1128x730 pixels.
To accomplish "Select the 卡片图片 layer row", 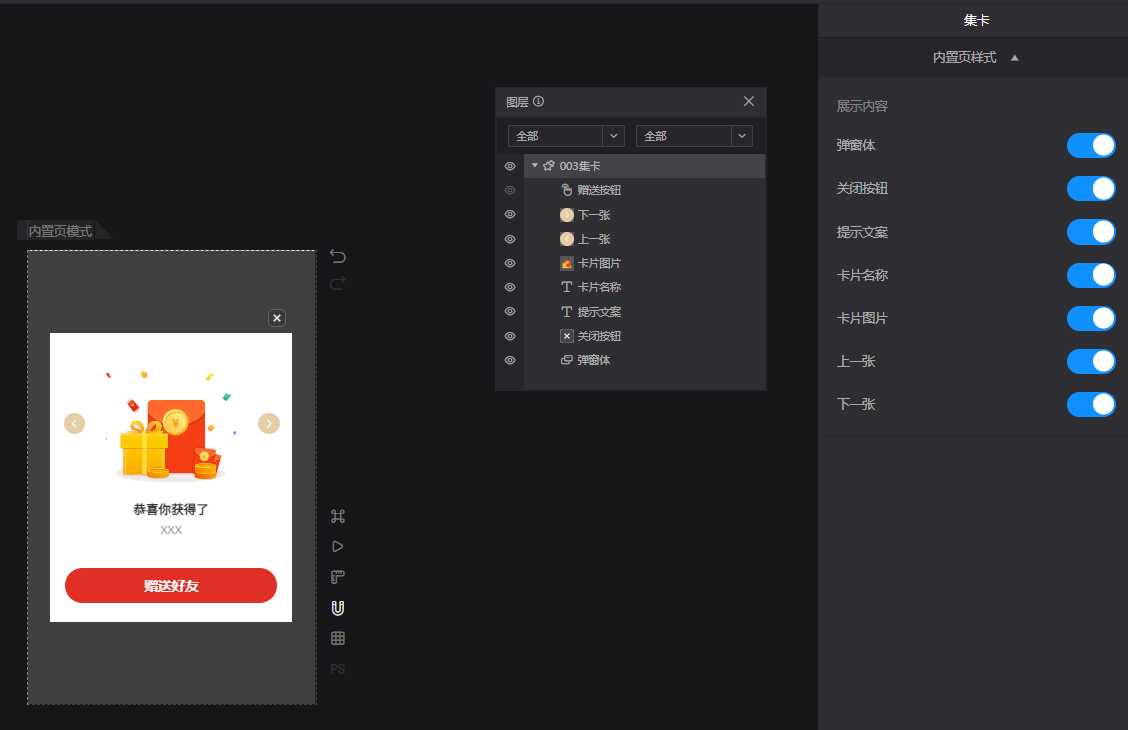I will (x=645, y=263).
